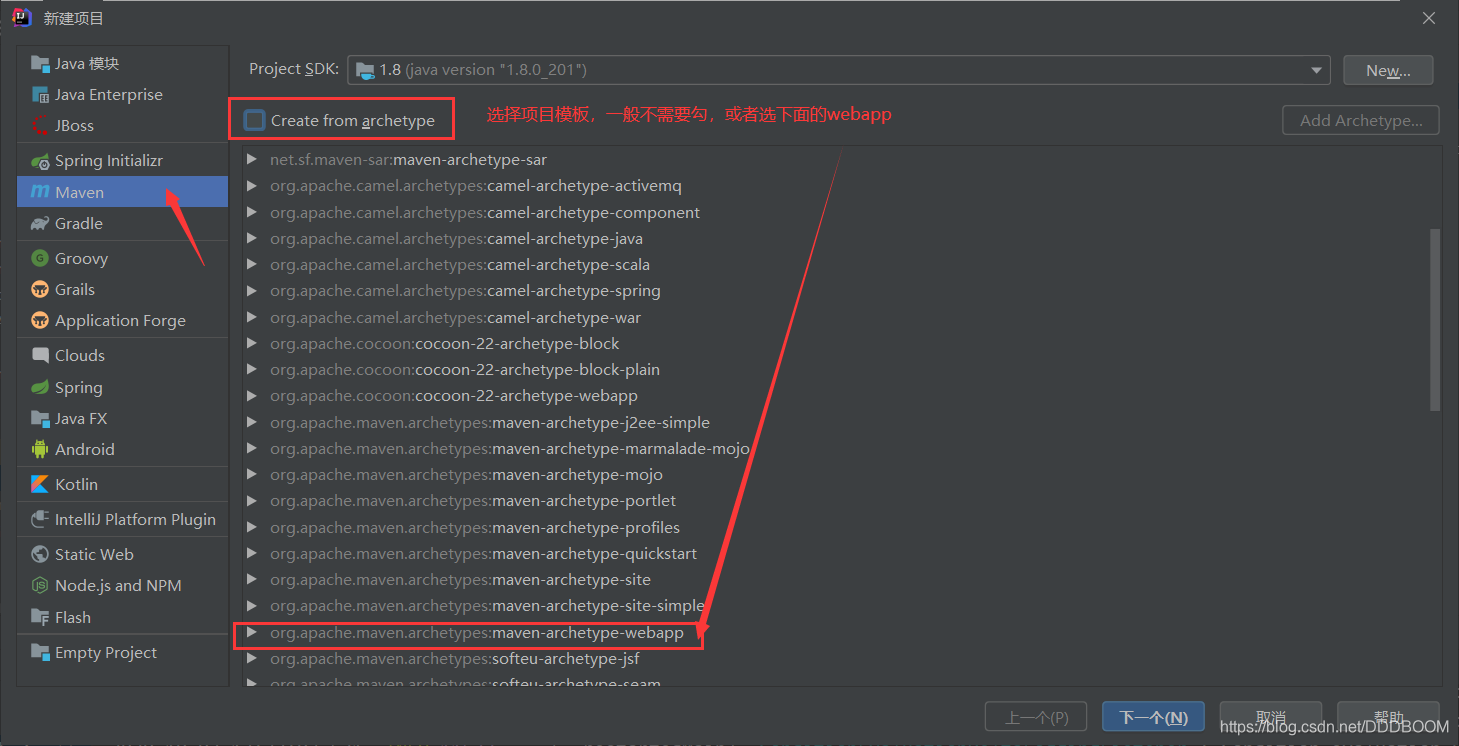Click the 下一个(N) next button
This screenshot has height=746, width=1459.
pos(1153,717)
